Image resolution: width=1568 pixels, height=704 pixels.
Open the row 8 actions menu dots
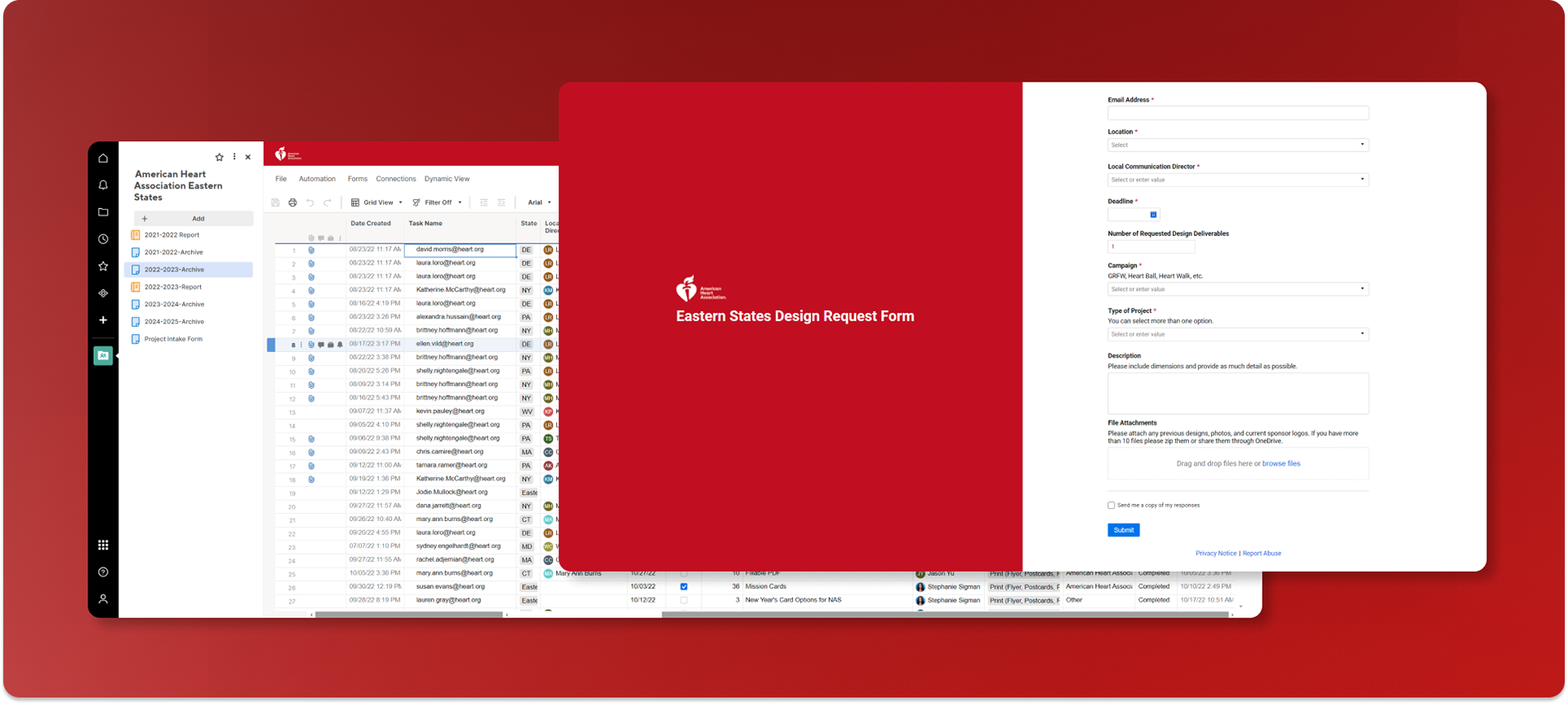coord(301,345)
